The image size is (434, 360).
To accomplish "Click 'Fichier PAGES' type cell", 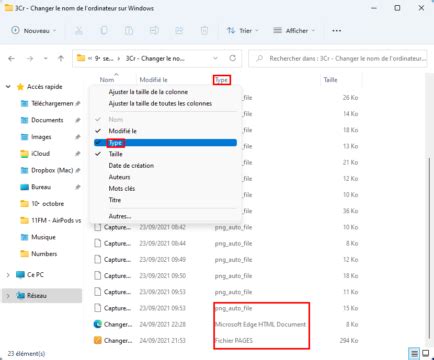I will (234, 341).
